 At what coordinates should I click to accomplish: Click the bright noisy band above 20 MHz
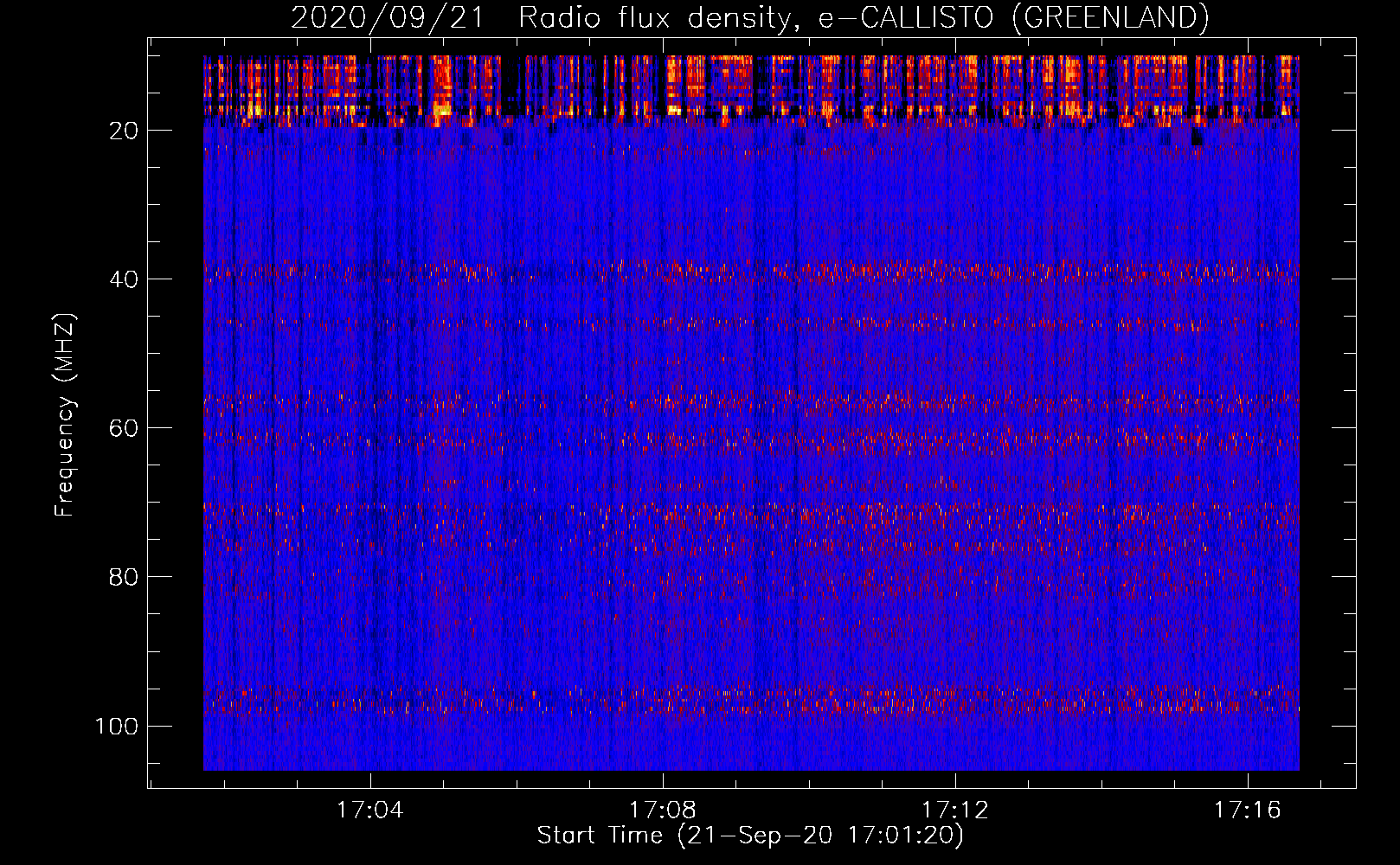point(751,86)
